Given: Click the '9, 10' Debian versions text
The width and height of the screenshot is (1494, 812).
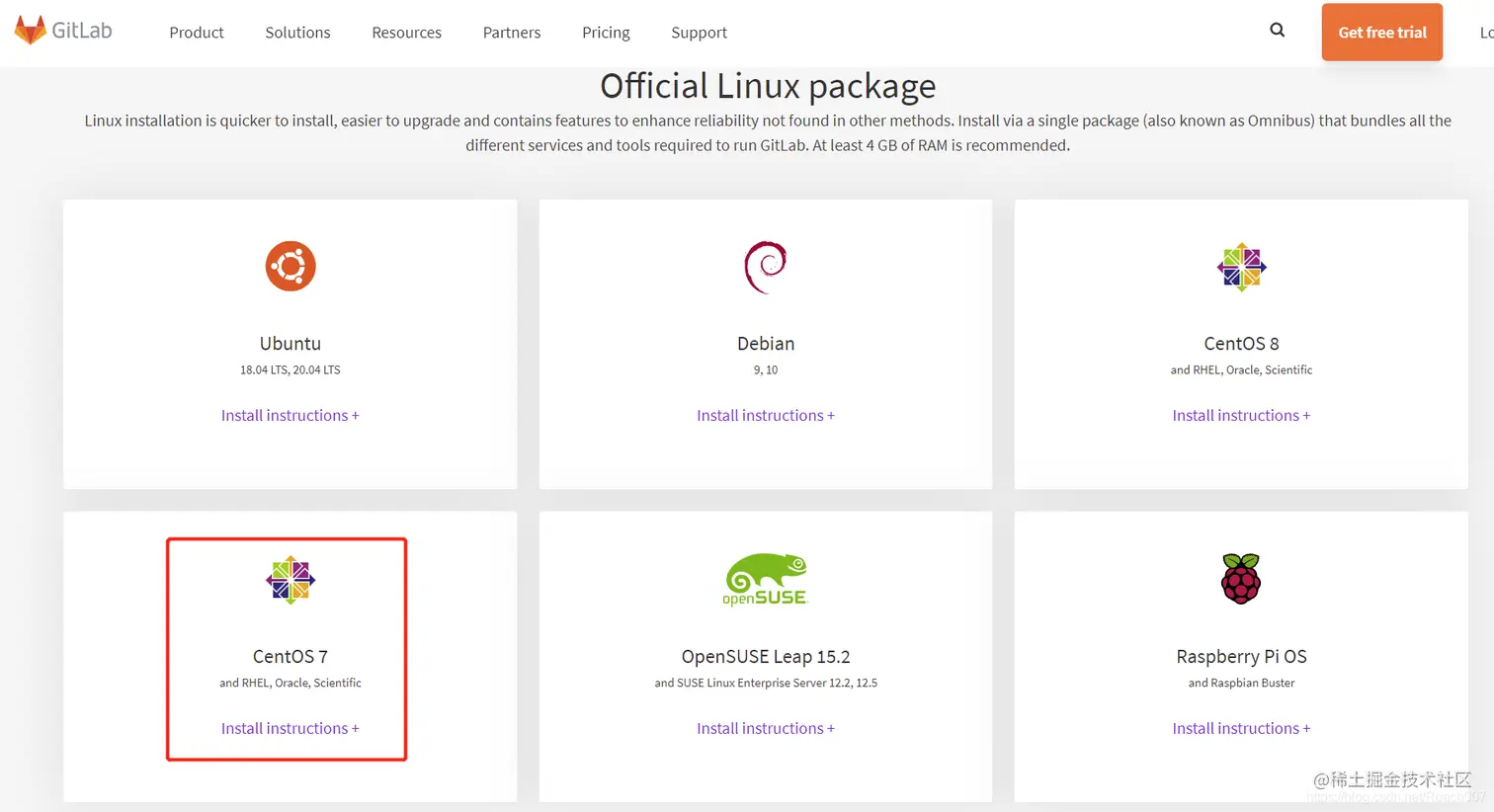Looking at the screenshot, I should click(x=766, y=370).
